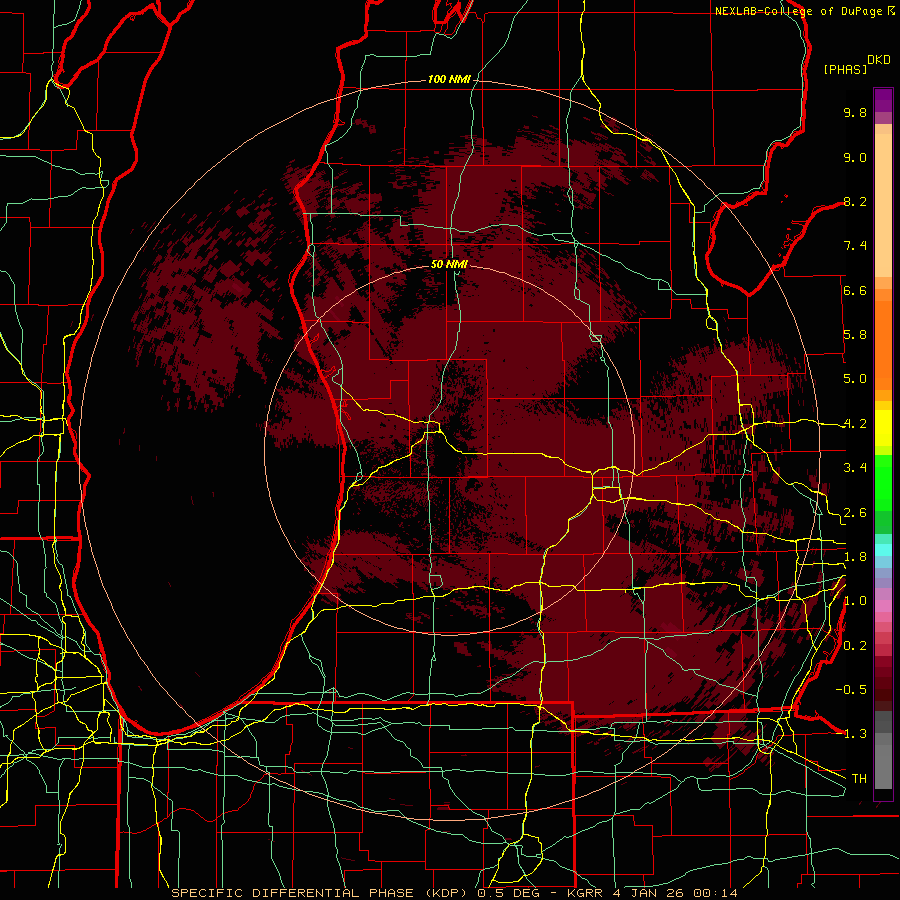Click the 1.0 color scale value
This screenshot has height=900, width=900.
coord(855,601)
